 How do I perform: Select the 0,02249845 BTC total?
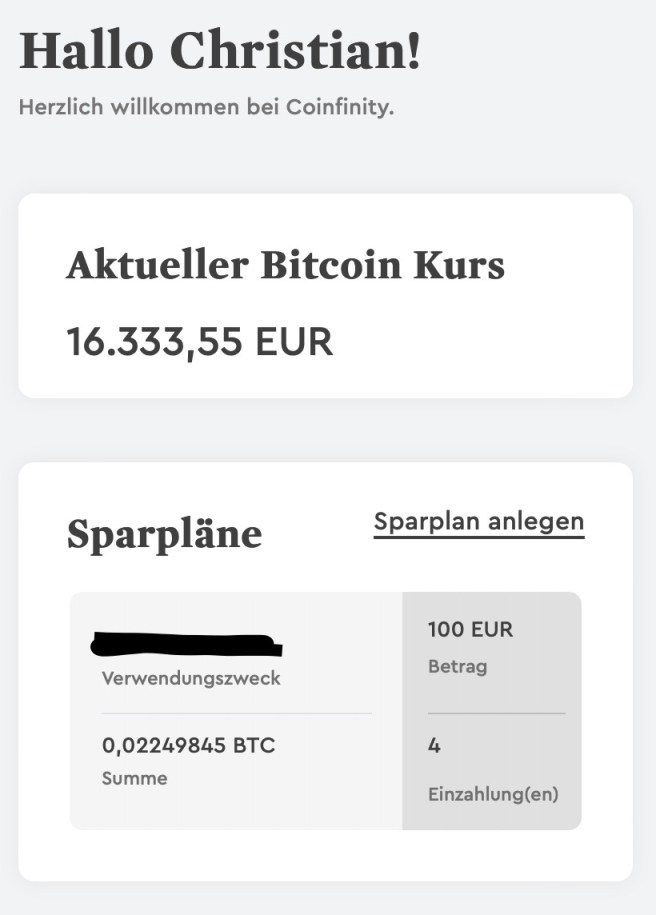[188, 745]
